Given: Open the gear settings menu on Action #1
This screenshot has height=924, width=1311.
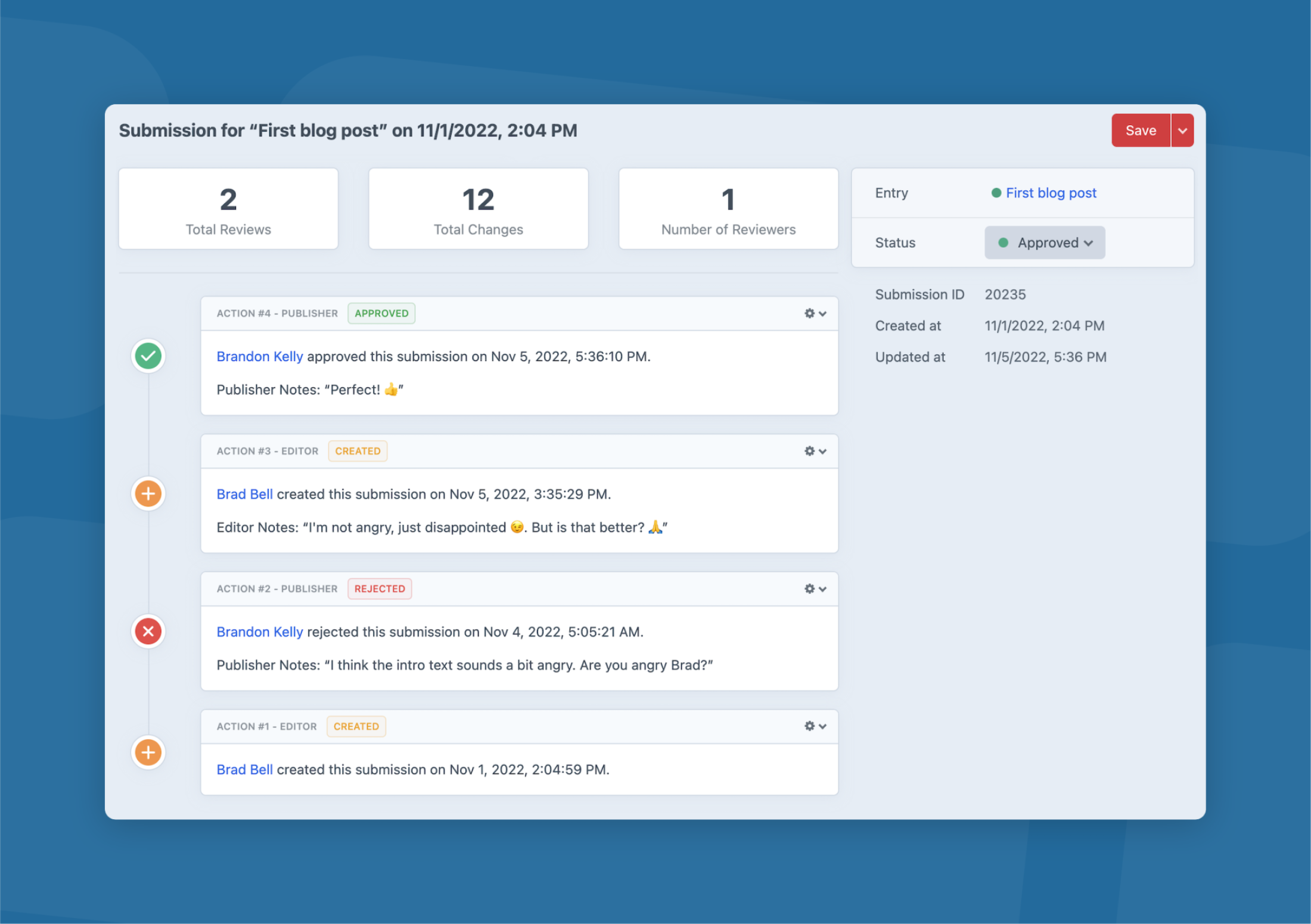Looking at the screenshot, I should click(815, 726).
